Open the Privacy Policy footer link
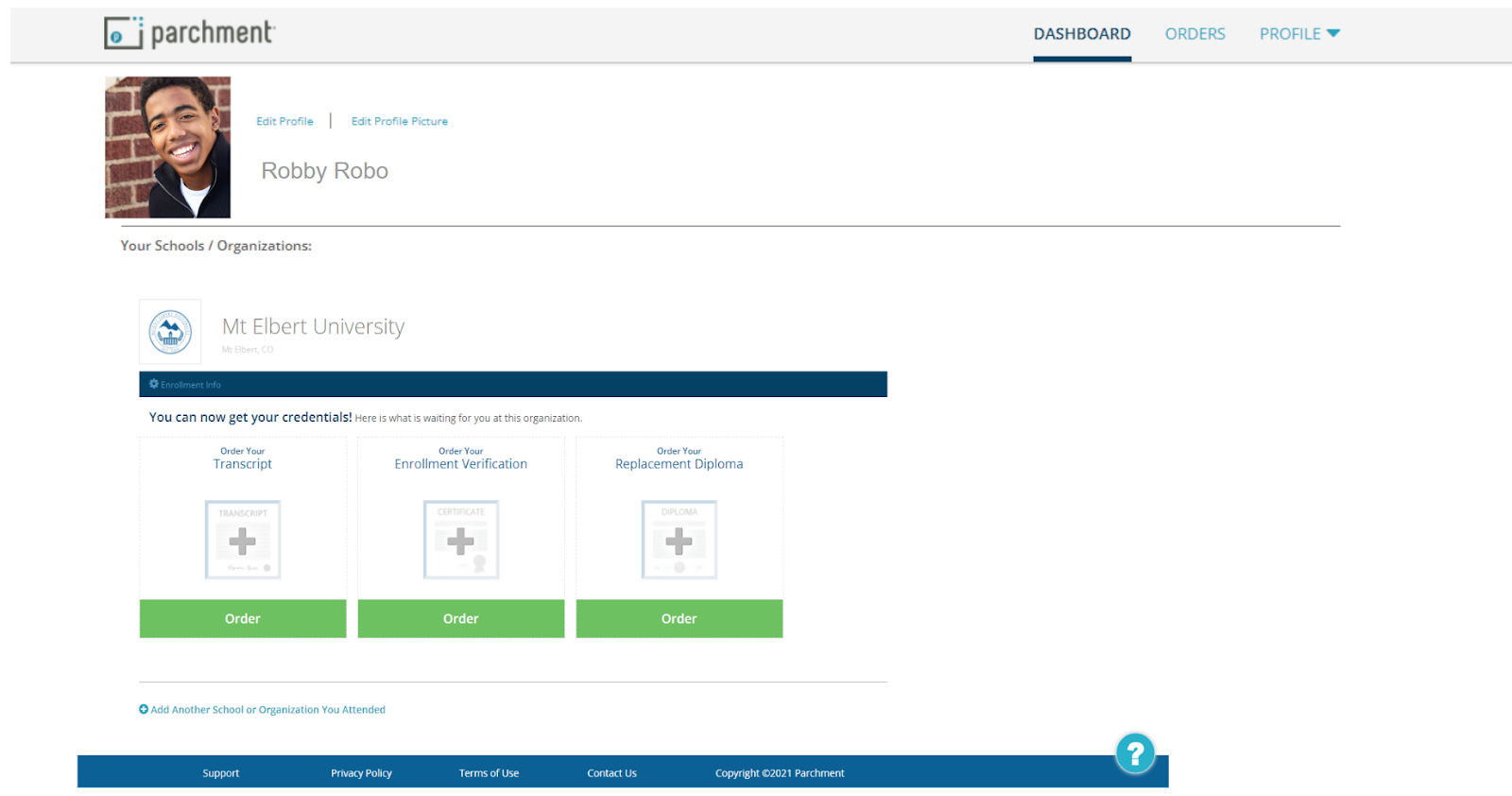This screenshot has width=1512, height=796. [x=361, y=773]
